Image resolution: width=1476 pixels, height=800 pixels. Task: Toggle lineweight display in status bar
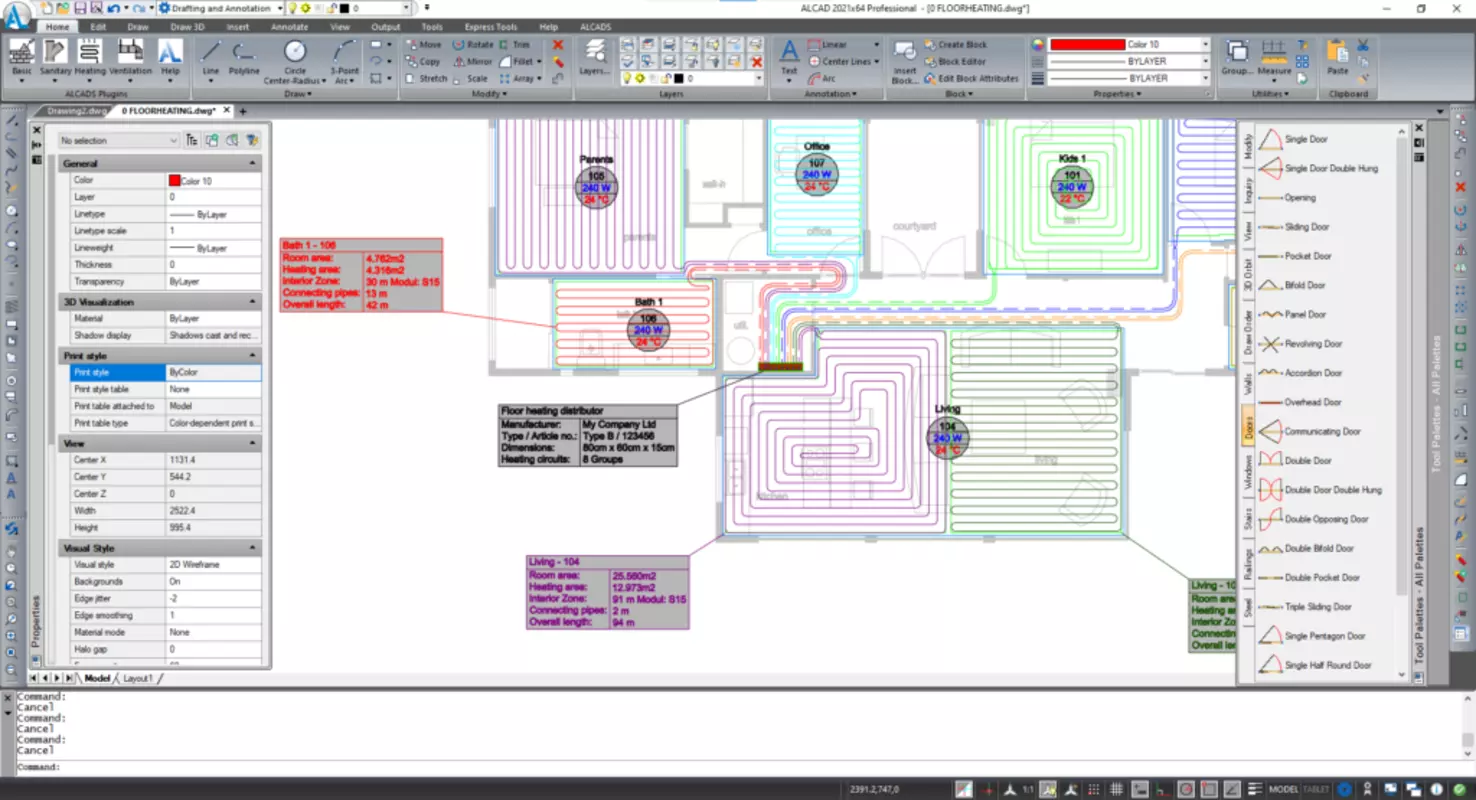pos(1255,789)
